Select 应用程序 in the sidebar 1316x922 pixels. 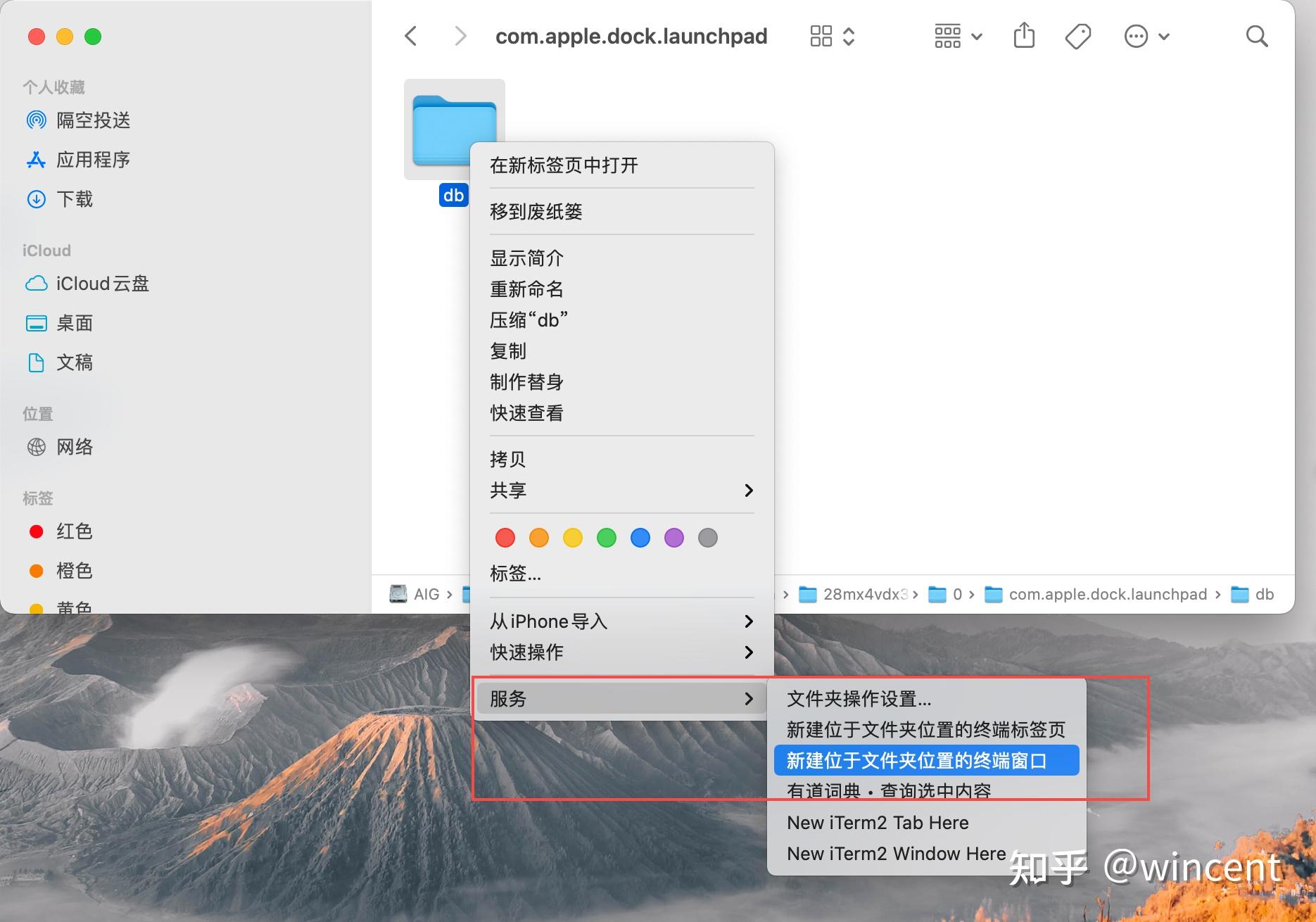(94, 160)
